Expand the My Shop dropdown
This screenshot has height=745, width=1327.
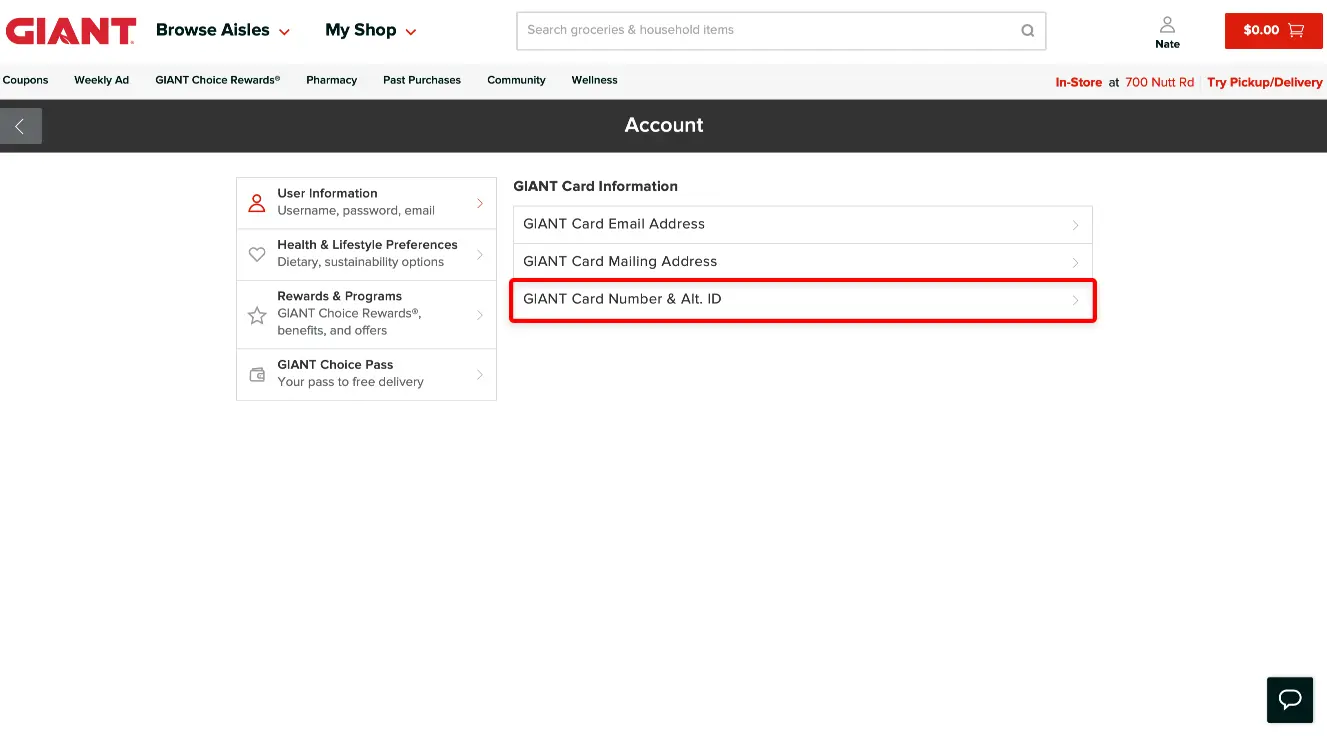coord(371,30)
